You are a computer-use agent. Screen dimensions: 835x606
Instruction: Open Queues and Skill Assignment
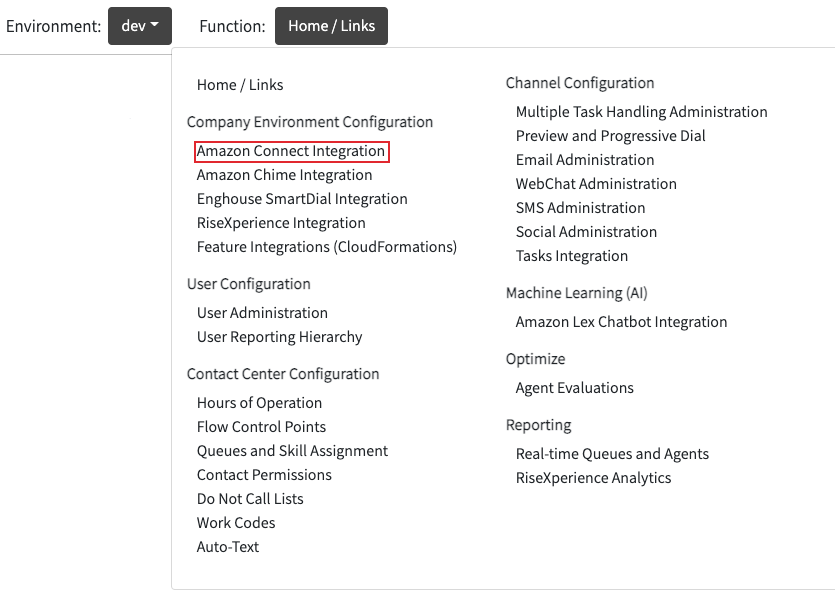pyautogui.click(x=292, y=451)
